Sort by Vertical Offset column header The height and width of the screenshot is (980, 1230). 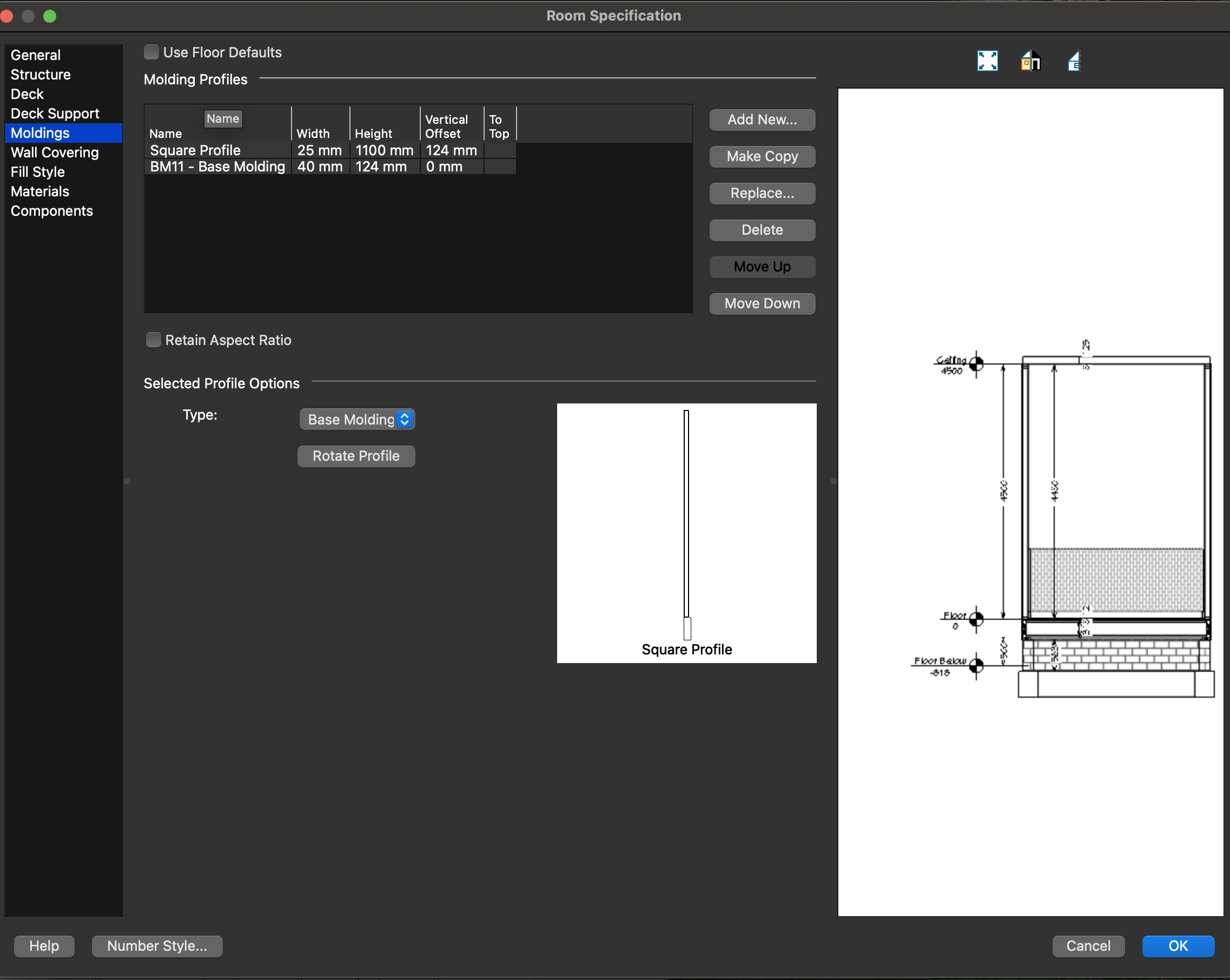[x=446, y=126]
